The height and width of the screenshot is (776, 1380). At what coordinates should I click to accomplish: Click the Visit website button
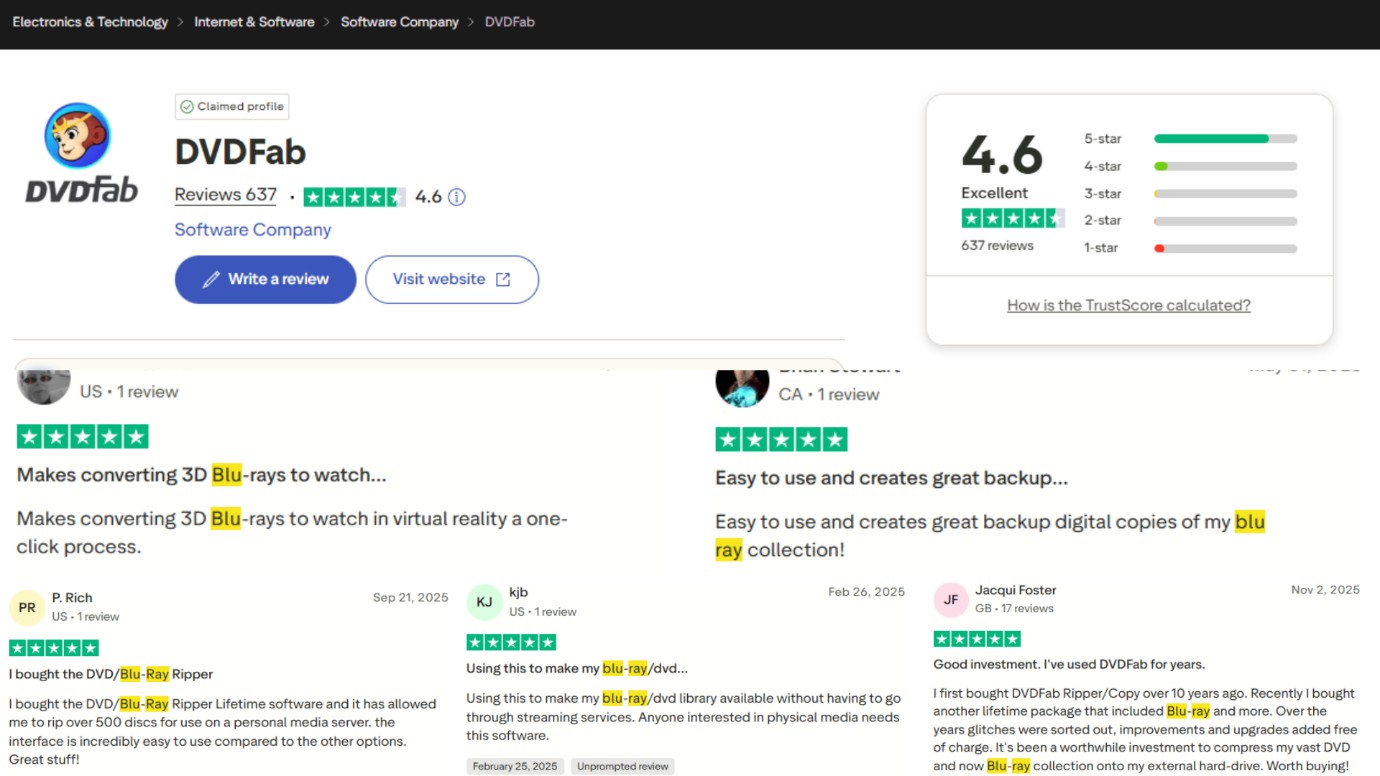tap(452, 279)
